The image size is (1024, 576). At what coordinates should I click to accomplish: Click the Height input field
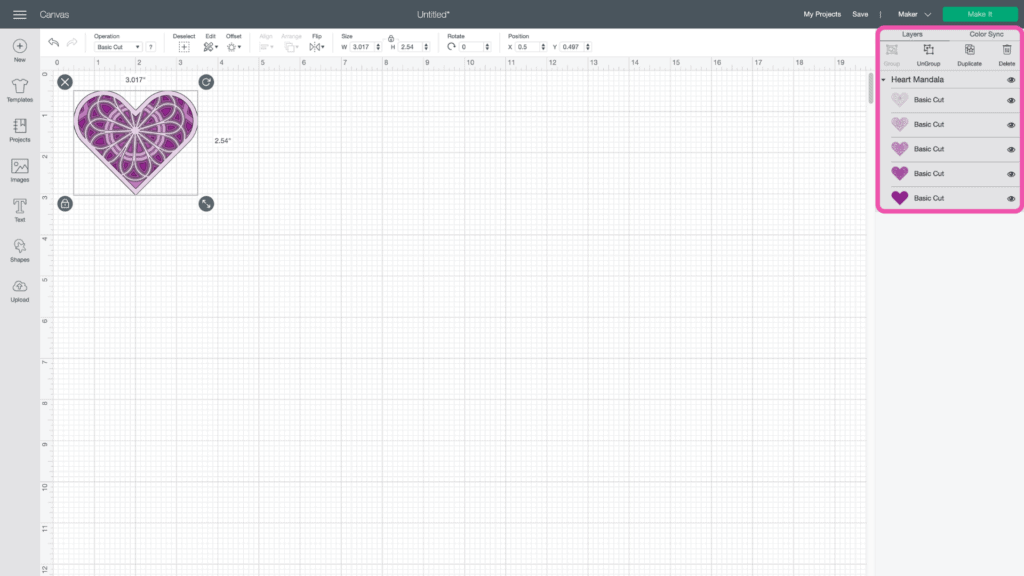point(411,47)
